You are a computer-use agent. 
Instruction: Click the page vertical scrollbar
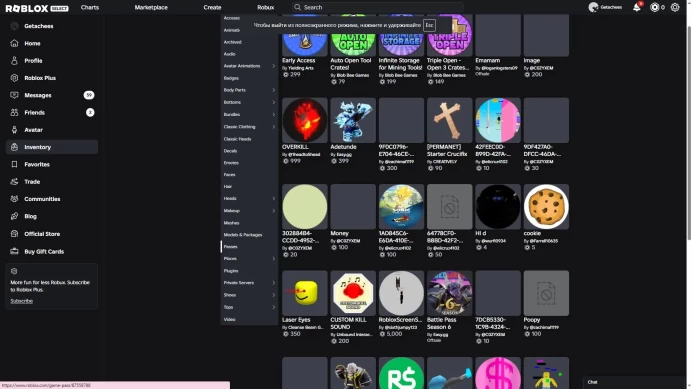click(689, 132)
